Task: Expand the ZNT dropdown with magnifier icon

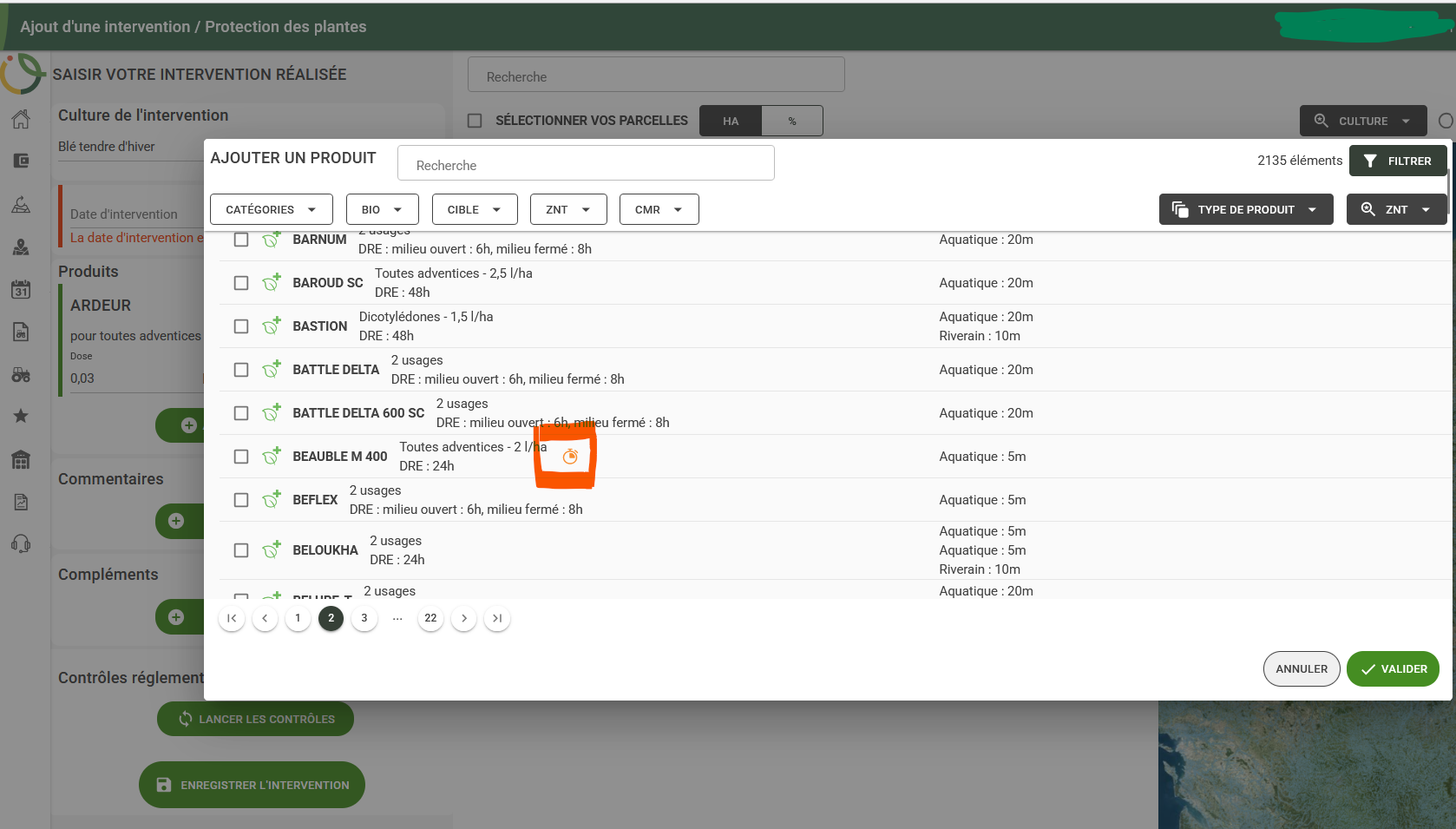Action: 1396,209
